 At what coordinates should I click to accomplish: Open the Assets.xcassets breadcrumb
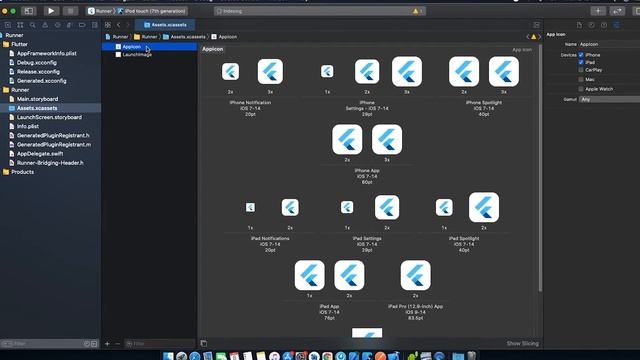pyautogui.click(x=184, y=37)
